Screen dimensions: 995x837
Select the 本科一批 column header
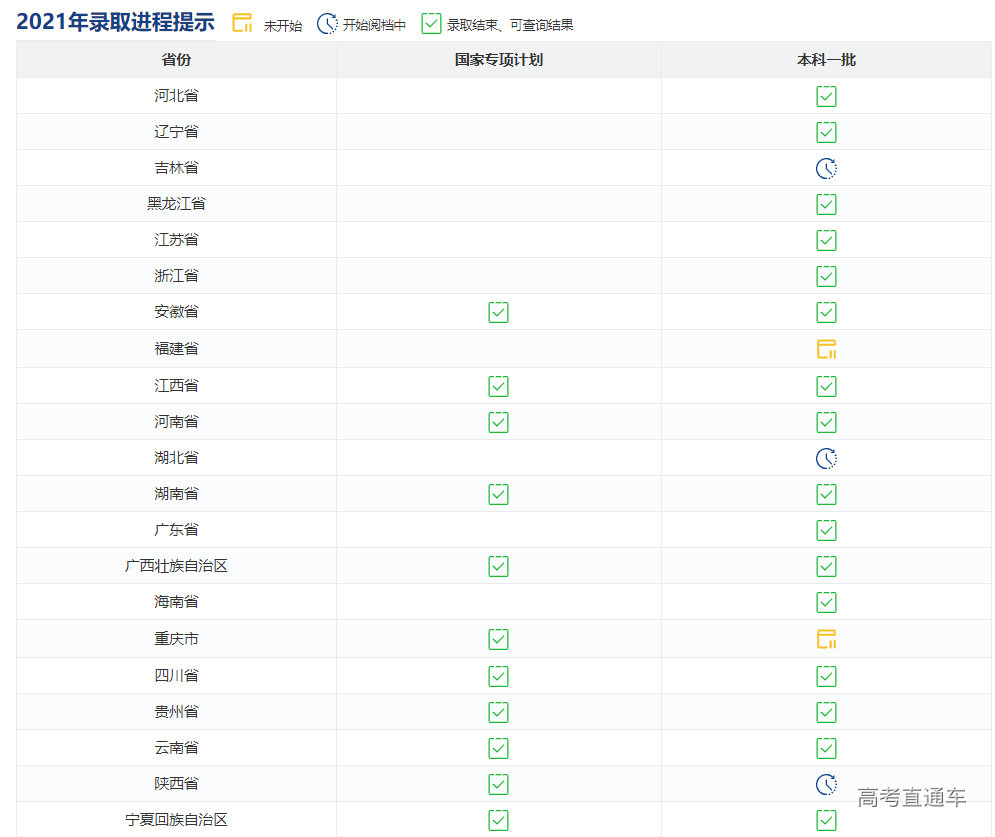(826, 60)
